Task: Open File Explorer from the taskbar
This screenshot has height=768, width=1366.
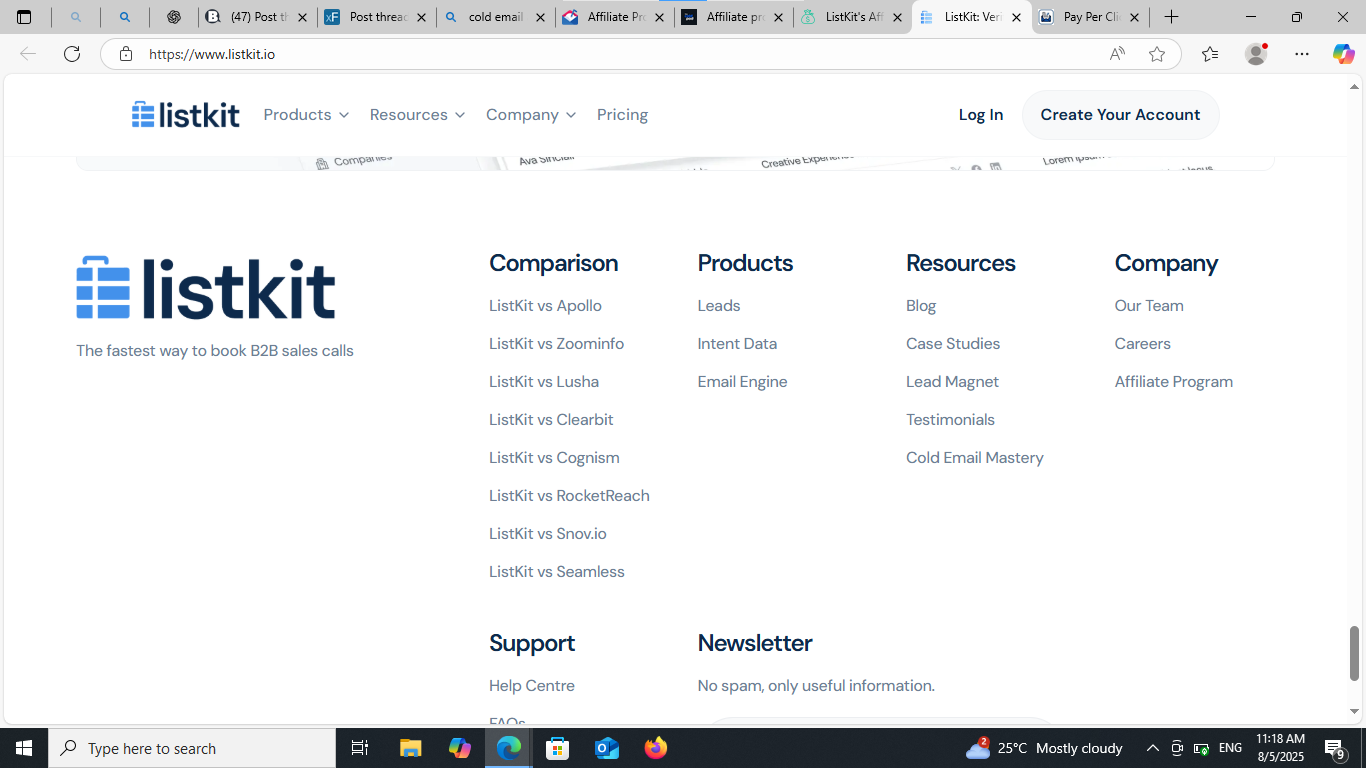Action: (x=411, y=748)
